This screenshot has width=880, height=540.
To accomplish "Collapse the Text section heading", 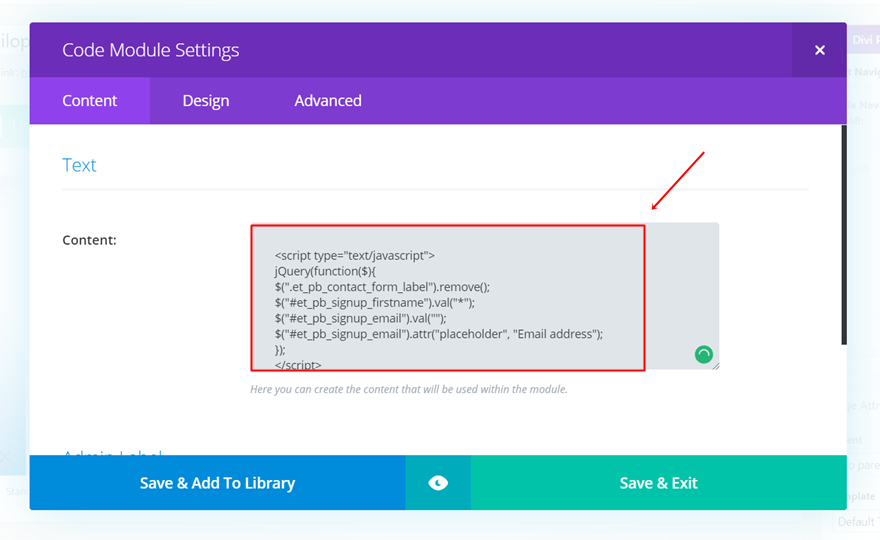I will point(80,165).
